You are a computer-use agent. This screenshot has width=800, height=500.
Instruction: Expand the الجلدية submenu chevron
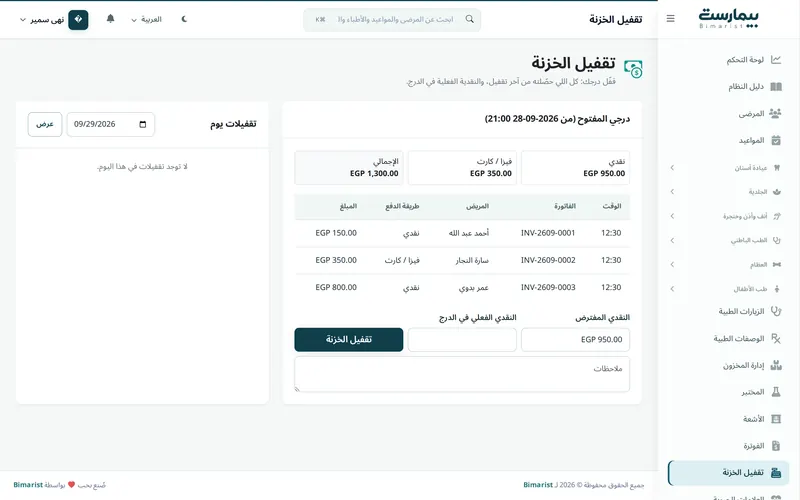click(x=672, y=192)
